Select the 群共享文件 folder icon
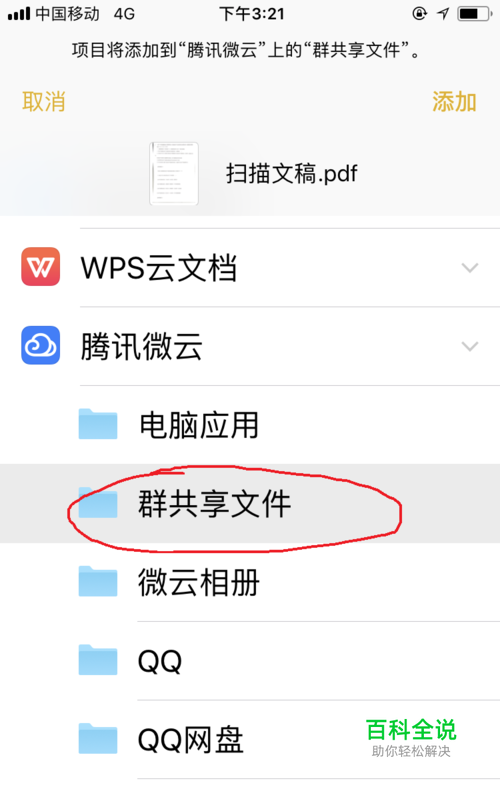Viewport: 500px width, 790px height. point(98,502)
